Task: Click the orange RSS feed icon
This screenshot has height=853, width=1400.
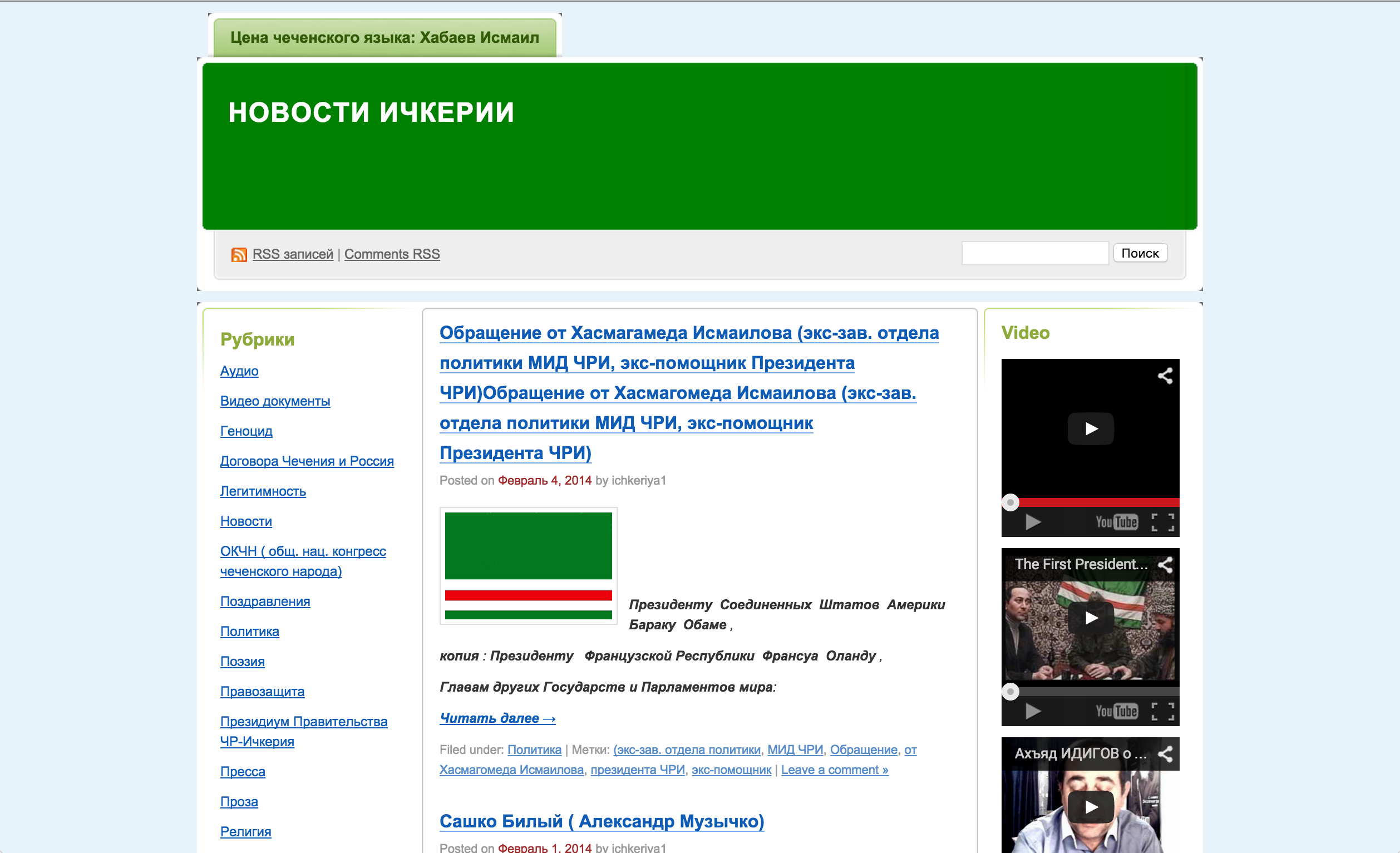Action: pos(239,255)
